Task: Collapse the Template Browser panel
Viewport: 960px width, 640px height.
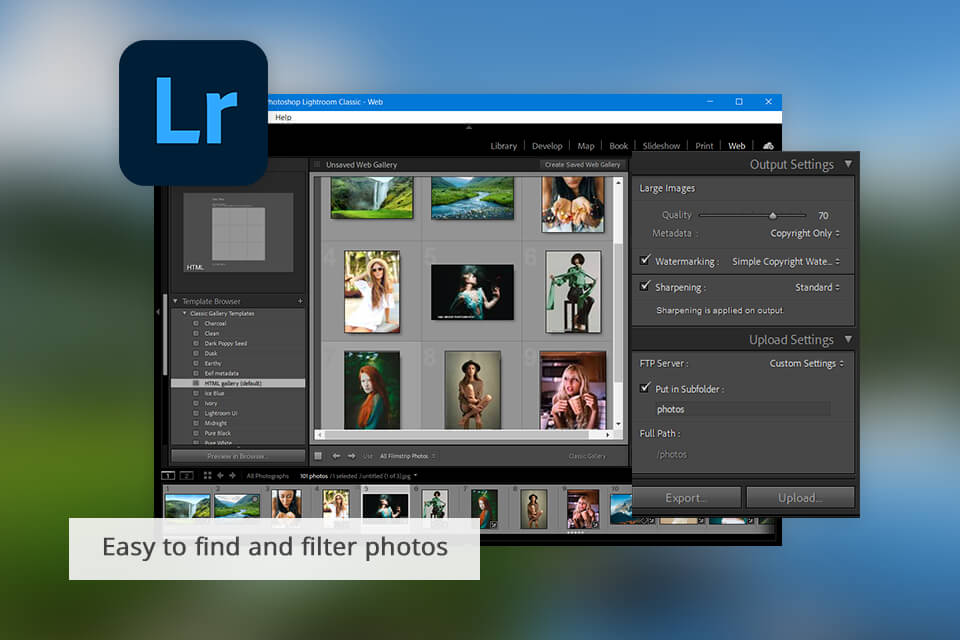Action: [176, 301]
